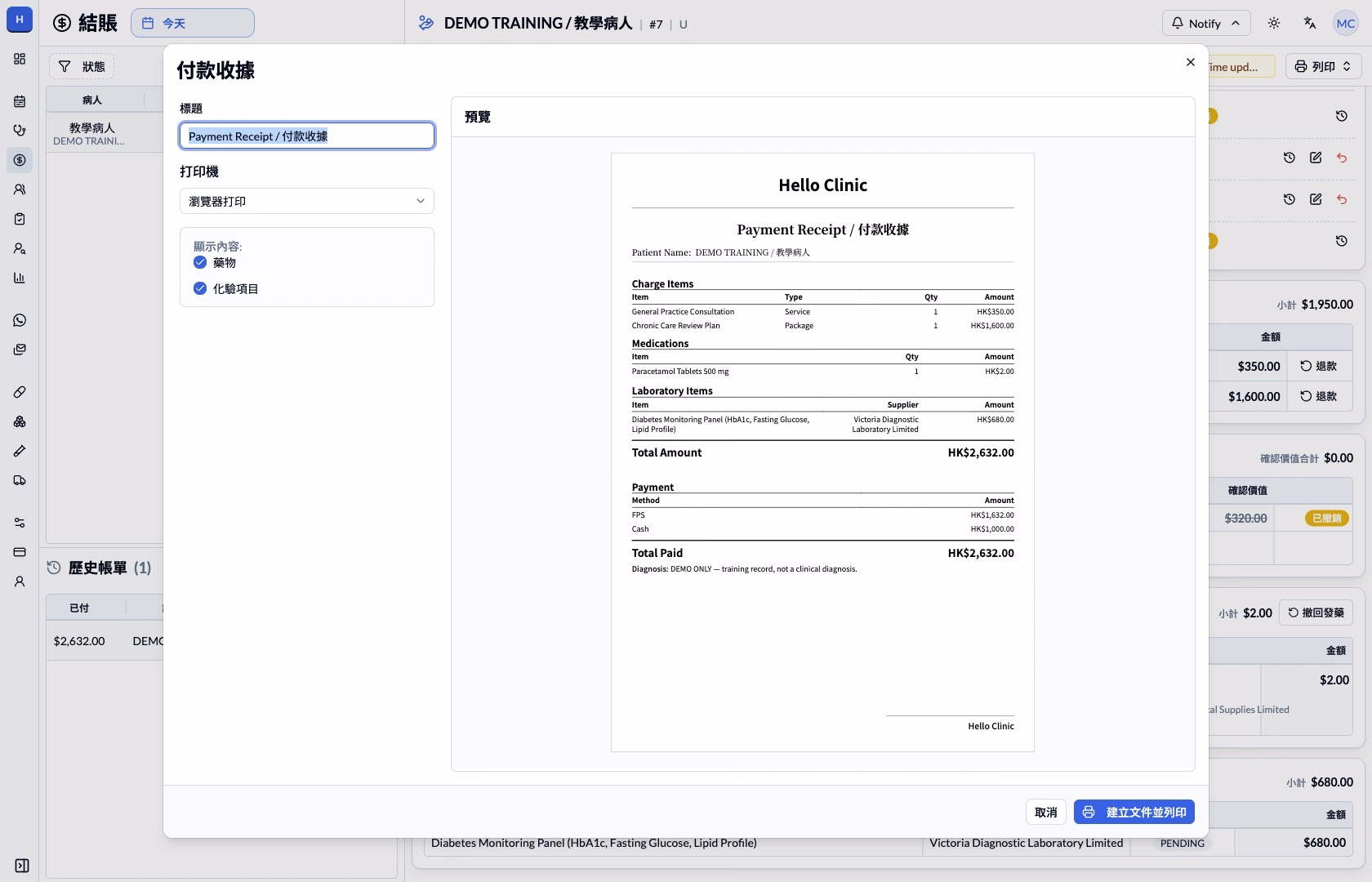Open the MC user avatar
The image size is (1372, 882).
(x=1345, y=23)
